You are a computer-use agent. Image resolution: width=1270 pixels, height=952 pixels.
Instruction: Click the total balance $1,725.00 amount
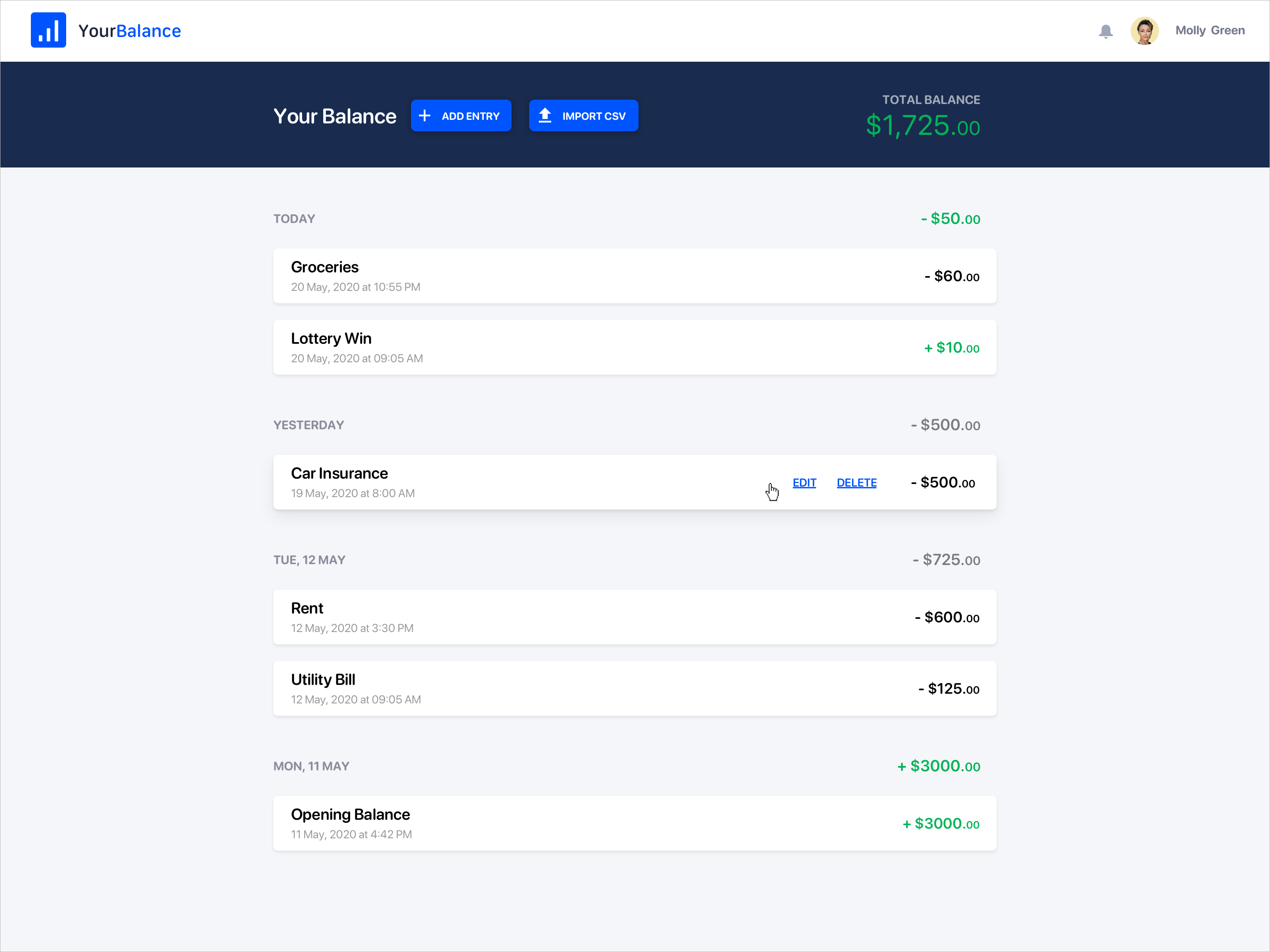pyautogui.click(x=922, y=126)
